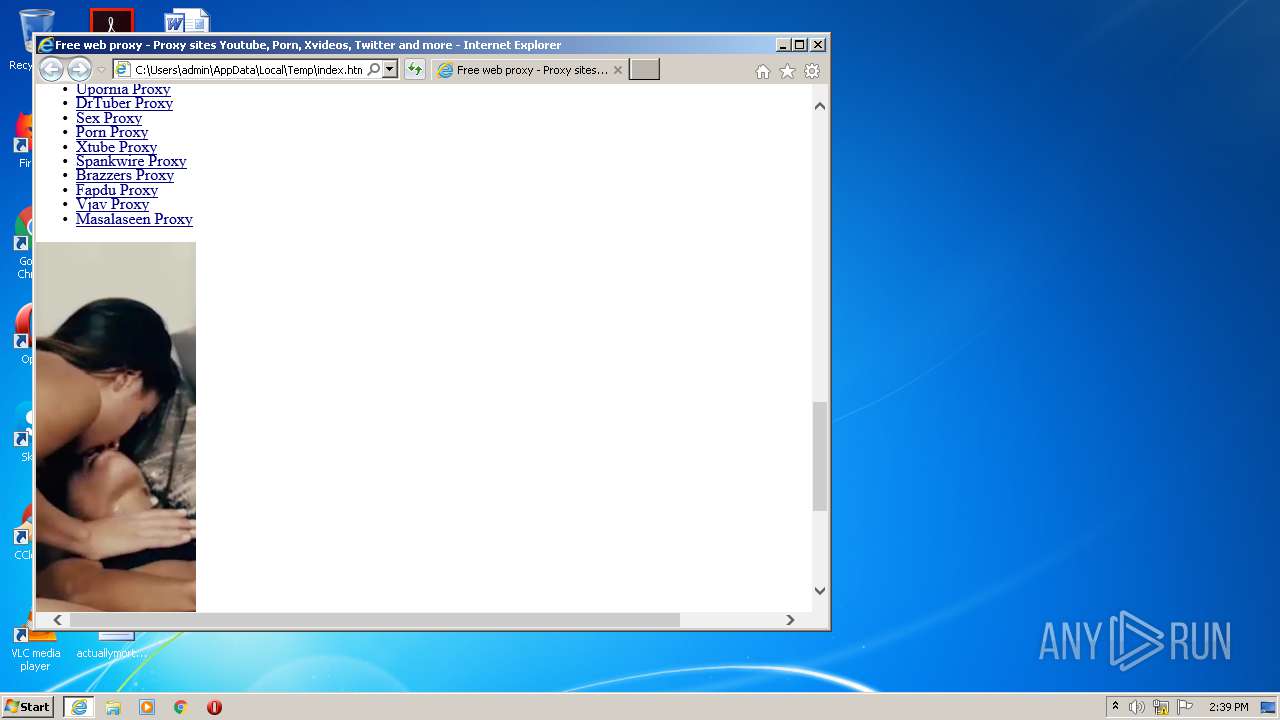Click the horizontal scrollbar thumb
Screen dimensions: 1280x720
[x=374, y=620]
